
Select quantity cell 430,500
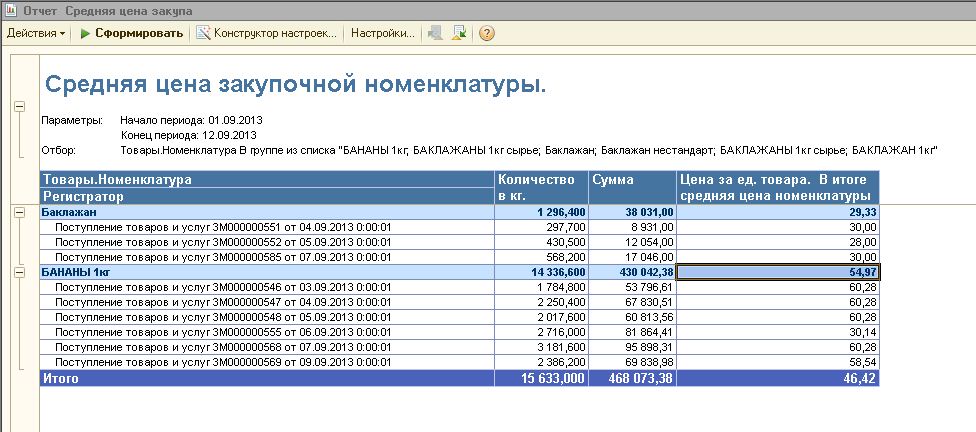pyautogui.click(x=542, y=242)
